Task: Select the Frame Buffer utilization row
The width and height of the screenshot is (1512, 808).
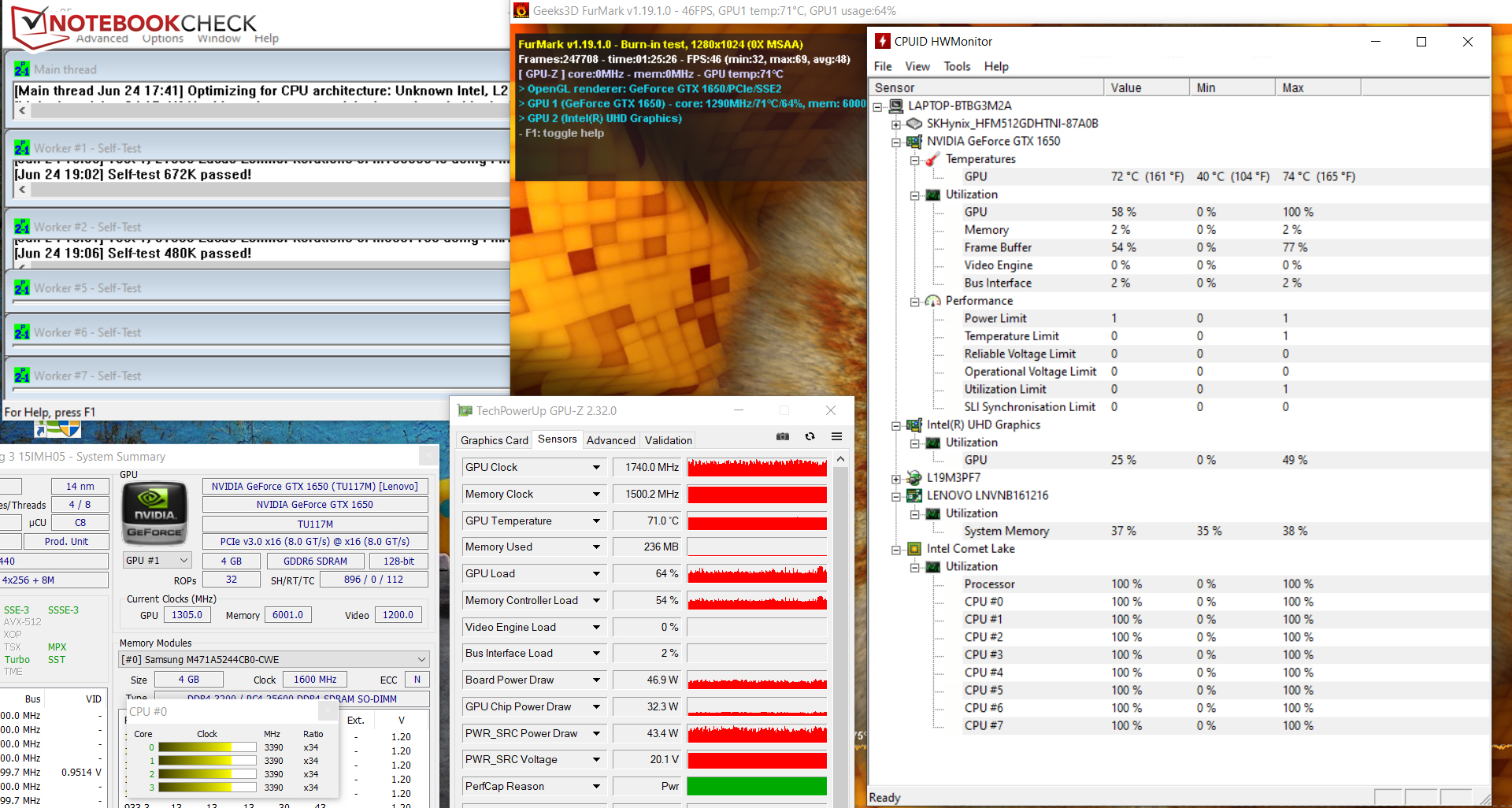Action: coord(1179,247)
